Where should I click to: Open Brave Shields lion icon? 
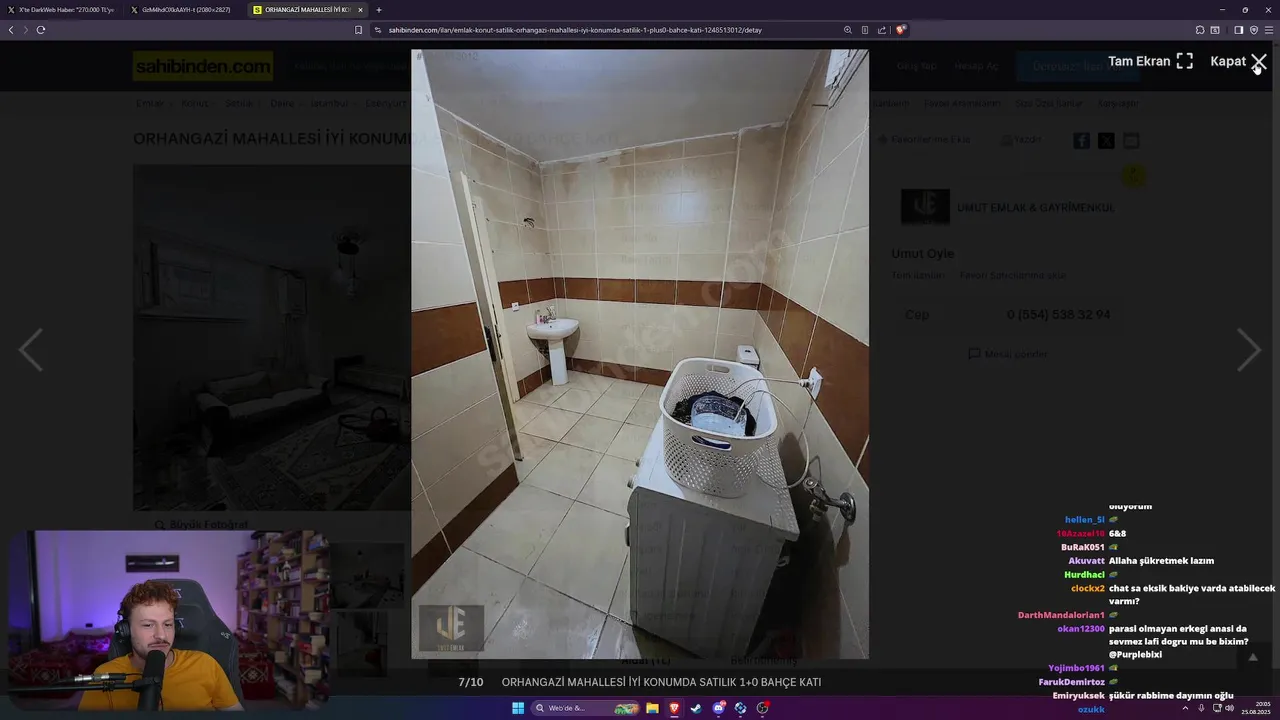(900, 30)
